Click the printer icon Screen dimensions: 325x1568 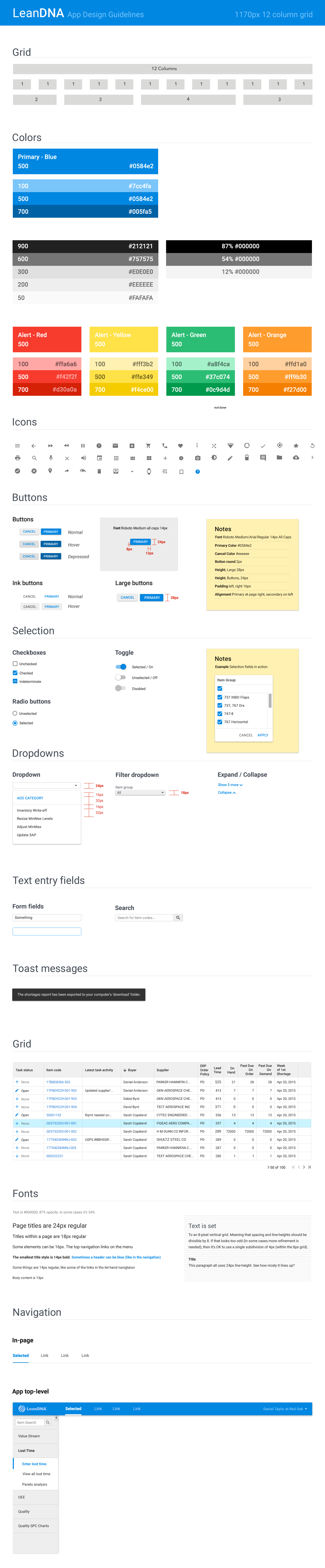click(x=17, y=458)
